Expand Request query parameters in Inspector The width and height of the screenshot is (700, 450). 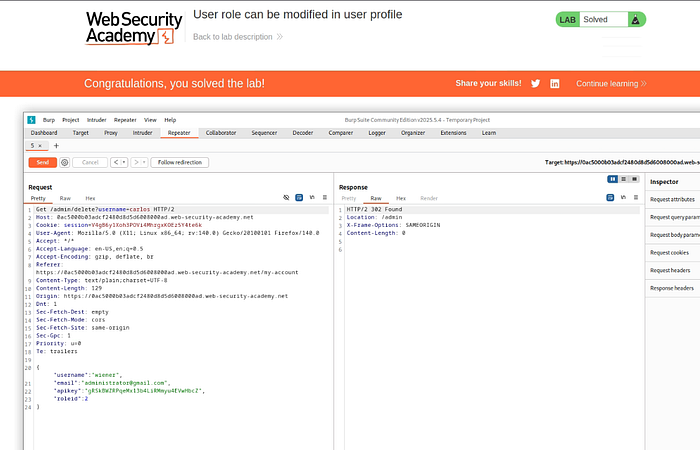672,217
